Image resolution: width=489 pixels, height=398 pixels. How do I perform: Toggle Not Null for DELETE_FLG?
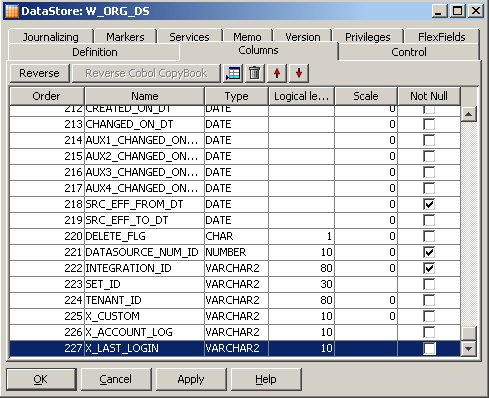[429, 236]
